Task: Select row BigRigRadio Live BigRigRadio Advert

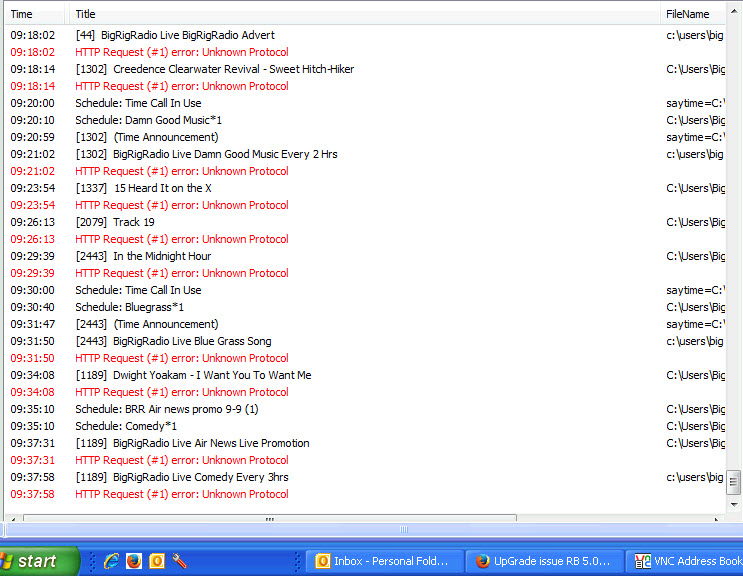Action: click(365, 35)
